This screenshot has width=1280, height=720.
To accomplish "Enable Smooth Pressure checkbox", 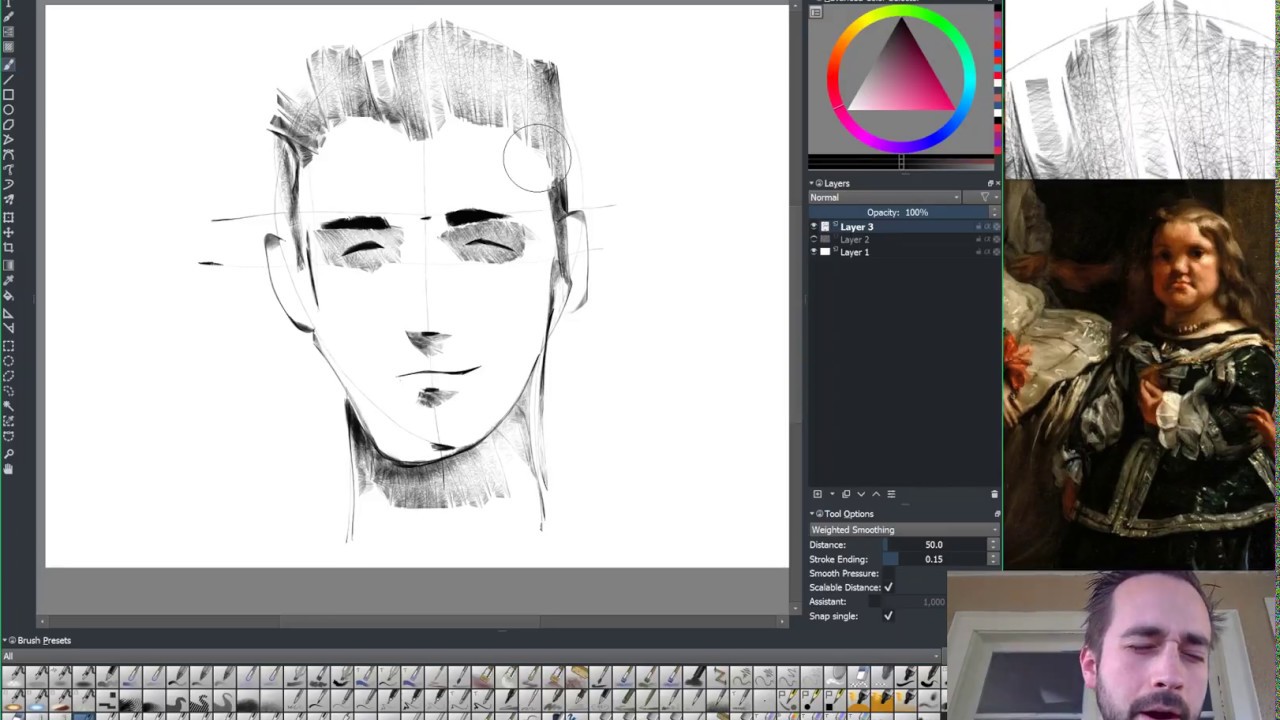I will click(x=888, y=573).
